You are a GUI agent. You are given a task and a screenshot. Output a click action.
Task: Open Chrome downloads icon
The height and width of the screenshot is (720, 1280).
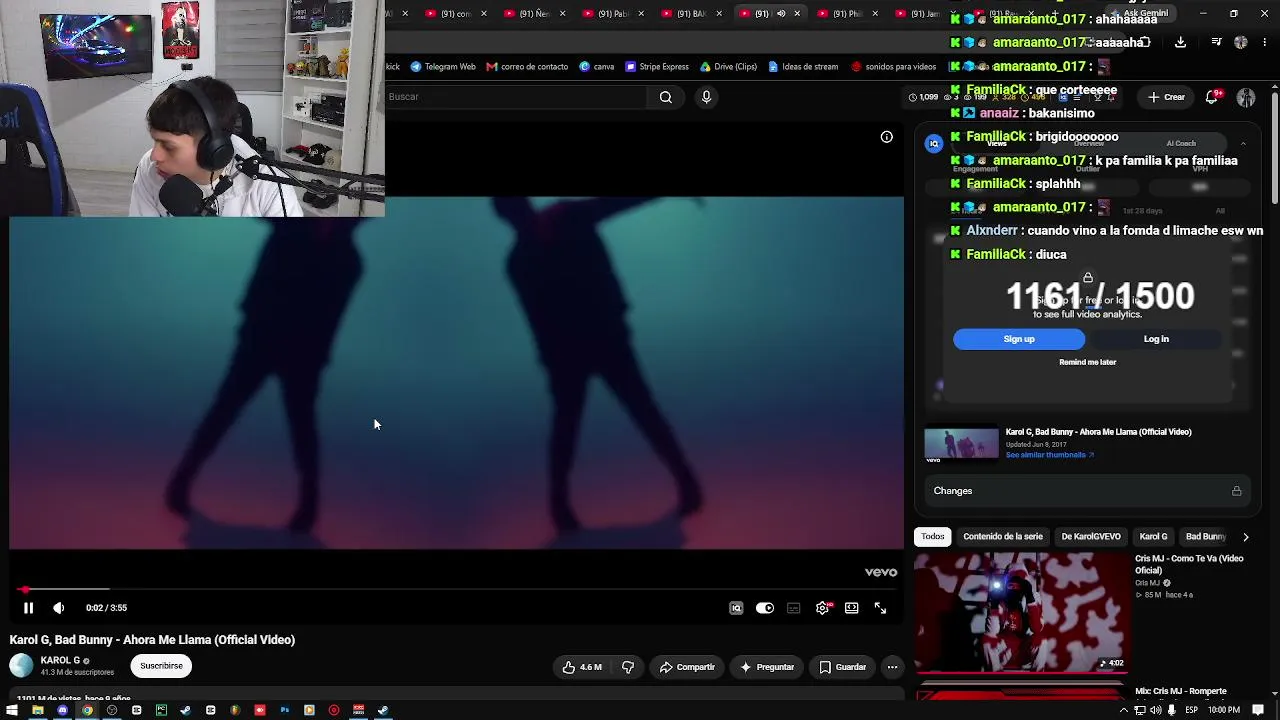[x=1180, y=42]
